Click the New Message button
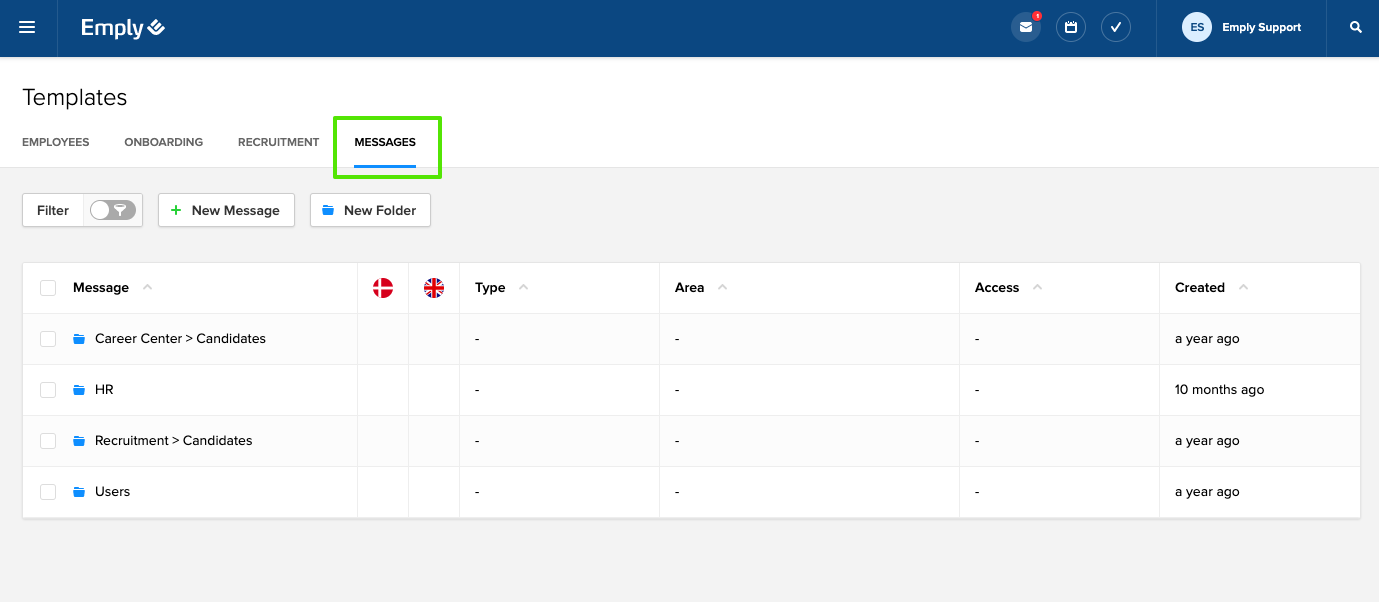 point(226,210)
